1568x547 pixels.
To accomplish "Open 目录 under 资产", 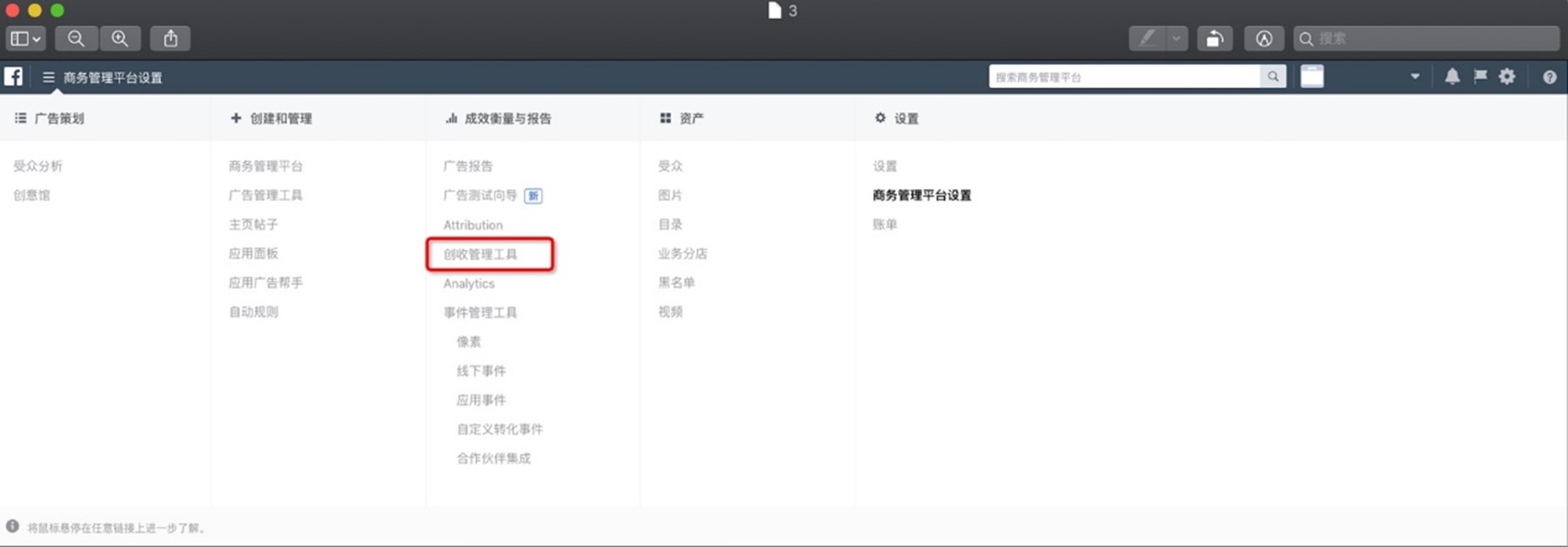I will [670, 224].
